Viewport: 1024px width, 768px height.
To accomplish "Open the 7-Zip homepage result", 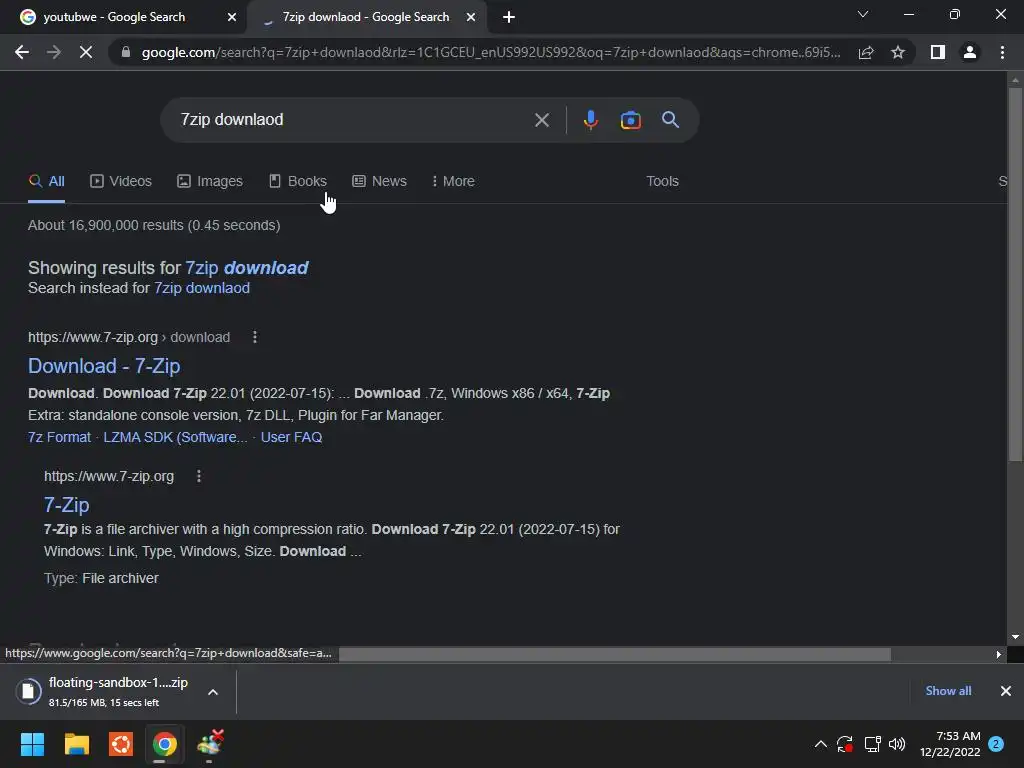I will pyautogui.click(x=67, y=505).
